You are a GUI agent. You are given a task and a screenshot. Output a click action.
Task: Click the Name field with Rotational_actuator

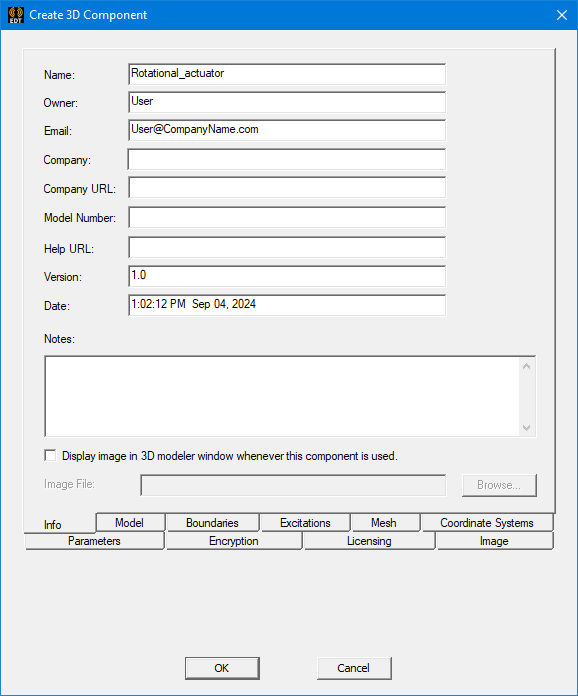point(287,74)
